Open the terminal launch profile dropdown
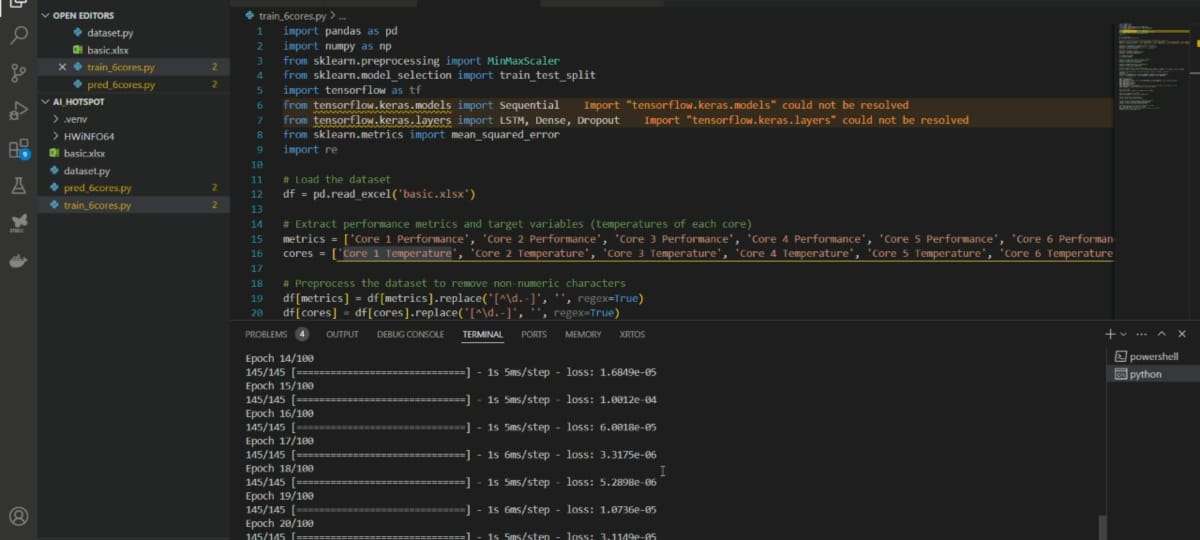The image size is (1200, 540). click(x=1123, y=334)
